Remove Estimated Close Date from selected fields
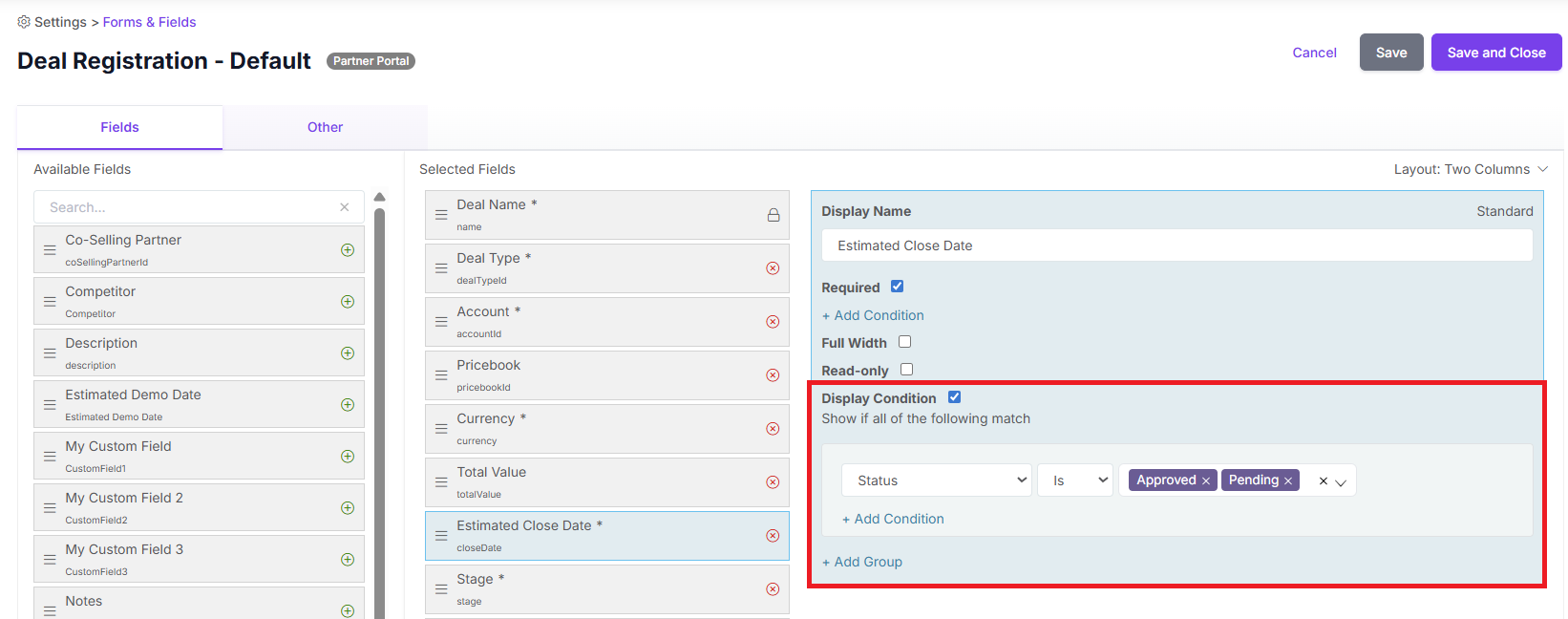Screen dimensions: 1568x619 [773, 536]
